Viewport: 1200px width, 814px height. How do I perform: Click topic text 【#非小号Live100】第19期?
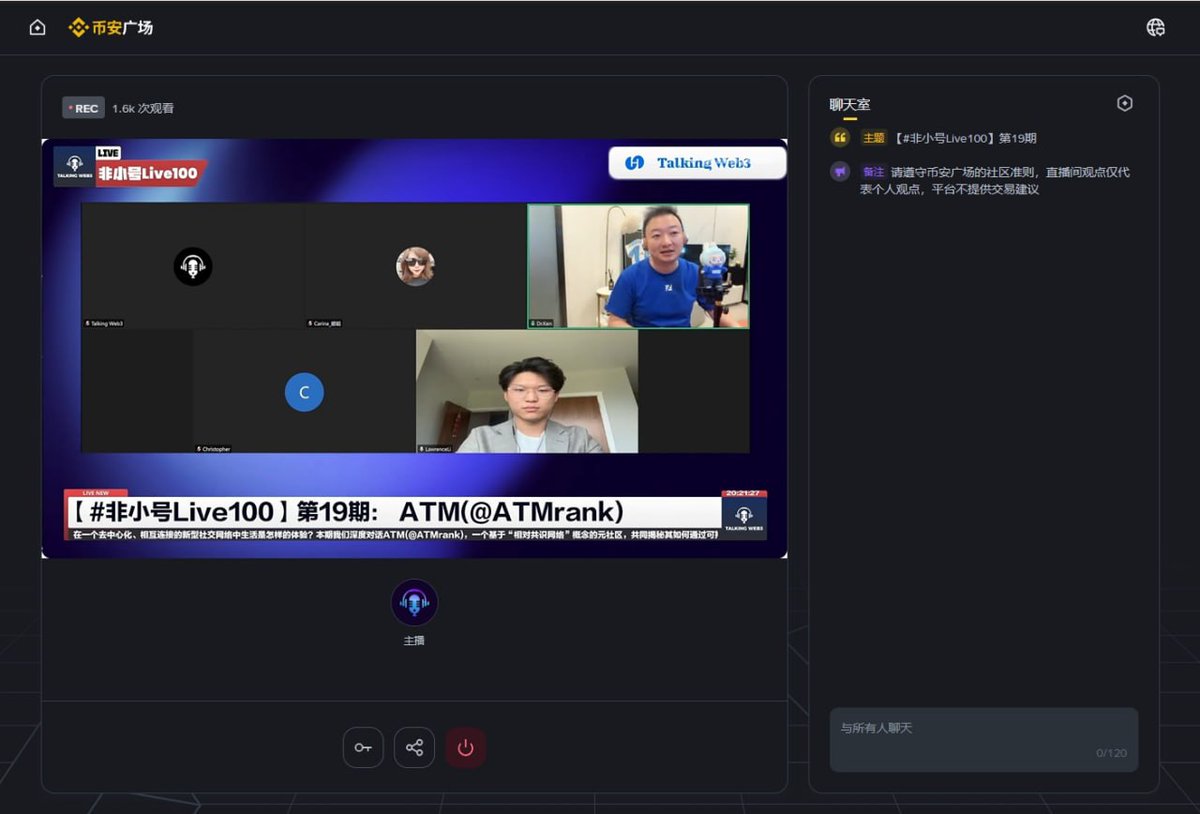coord(964,138)
